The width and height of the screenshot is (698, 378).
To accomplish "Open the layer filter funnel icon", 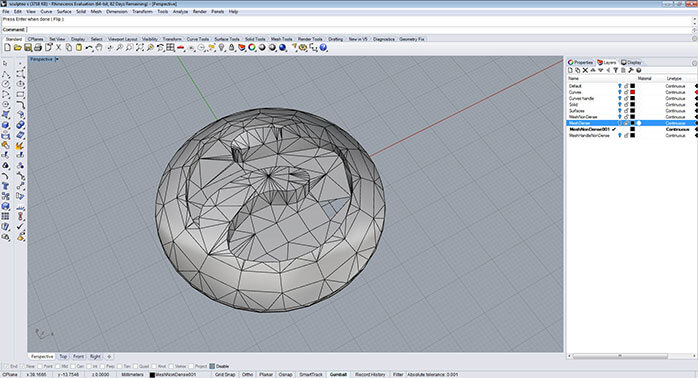I will coord(616,70).
